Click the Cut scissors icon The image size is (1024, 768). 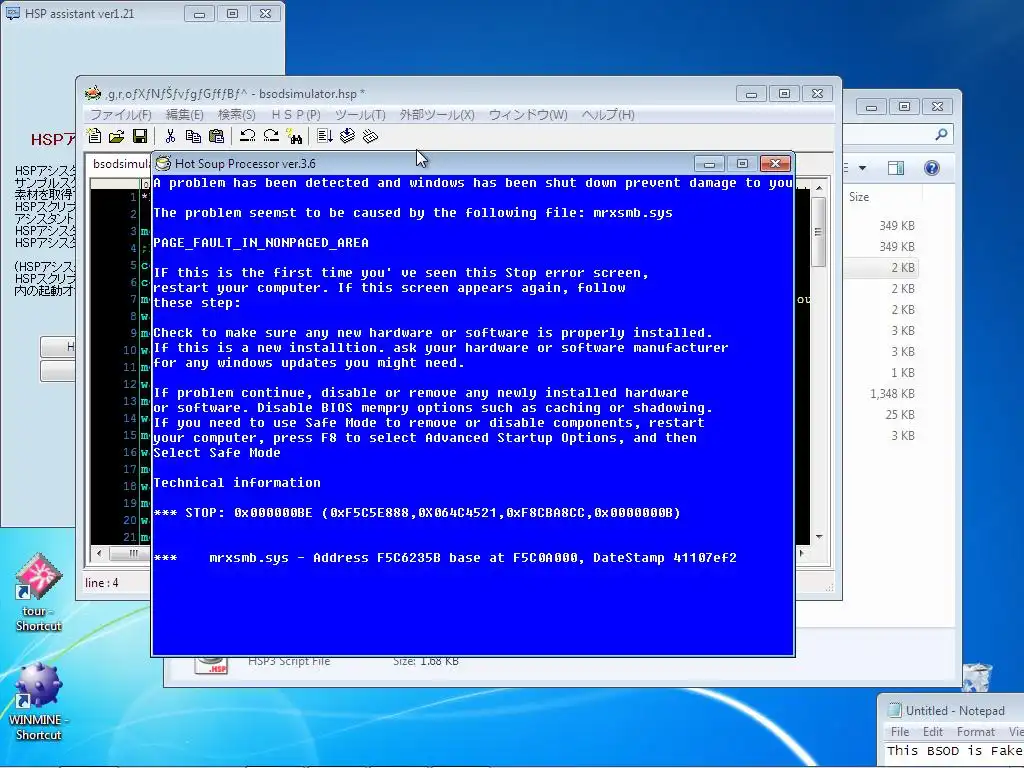coord(170,136)
